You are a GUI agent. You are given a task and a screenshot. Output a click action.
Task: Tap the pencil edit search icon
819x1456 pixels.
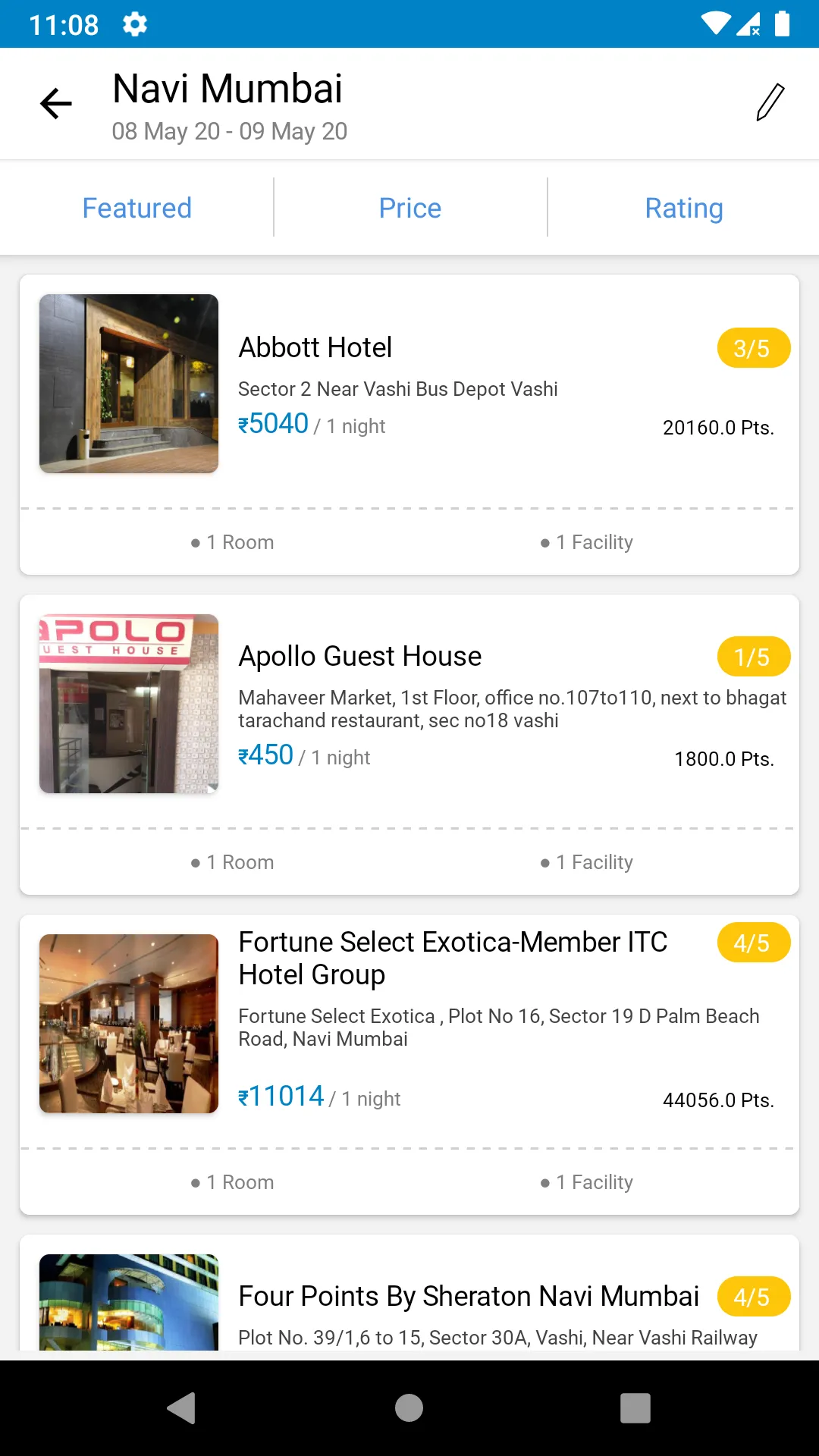(770, 103)
